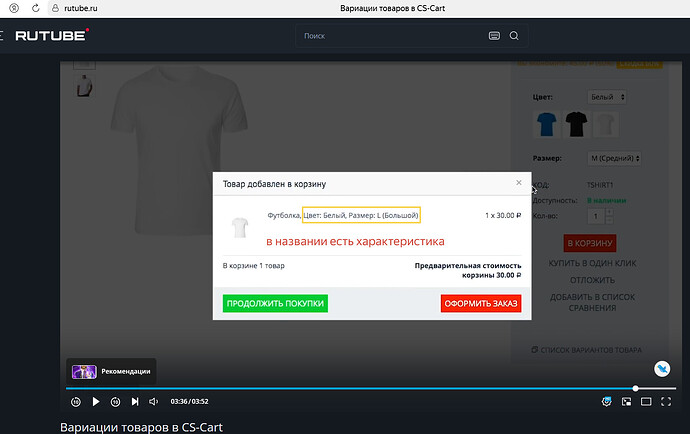Viewport: 690px width, 434px height.
Task: Skip forward 10 seconds
Action: pos(115,402)
